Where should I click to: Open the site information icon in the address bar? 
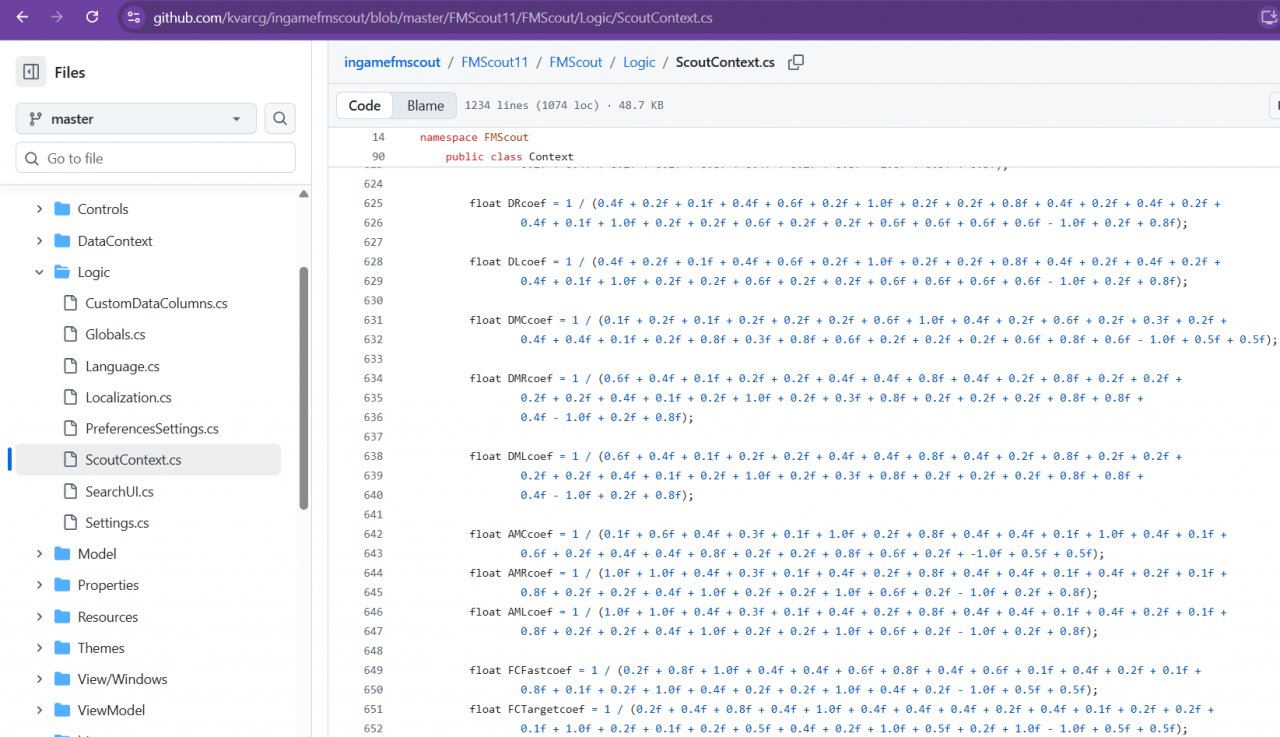(x=135, y=18)
